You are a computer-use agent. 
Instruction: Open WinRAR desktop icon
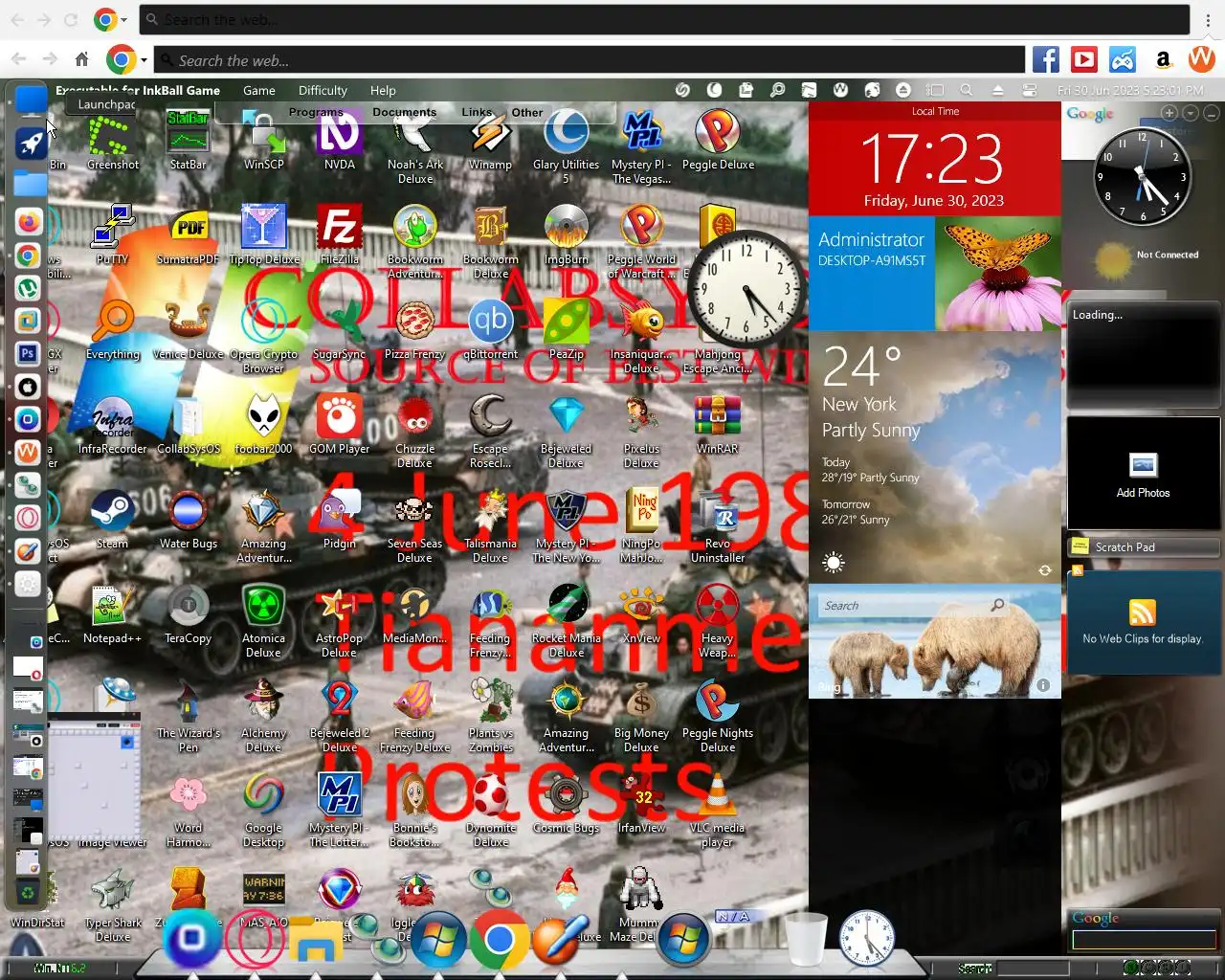(718, 424)
